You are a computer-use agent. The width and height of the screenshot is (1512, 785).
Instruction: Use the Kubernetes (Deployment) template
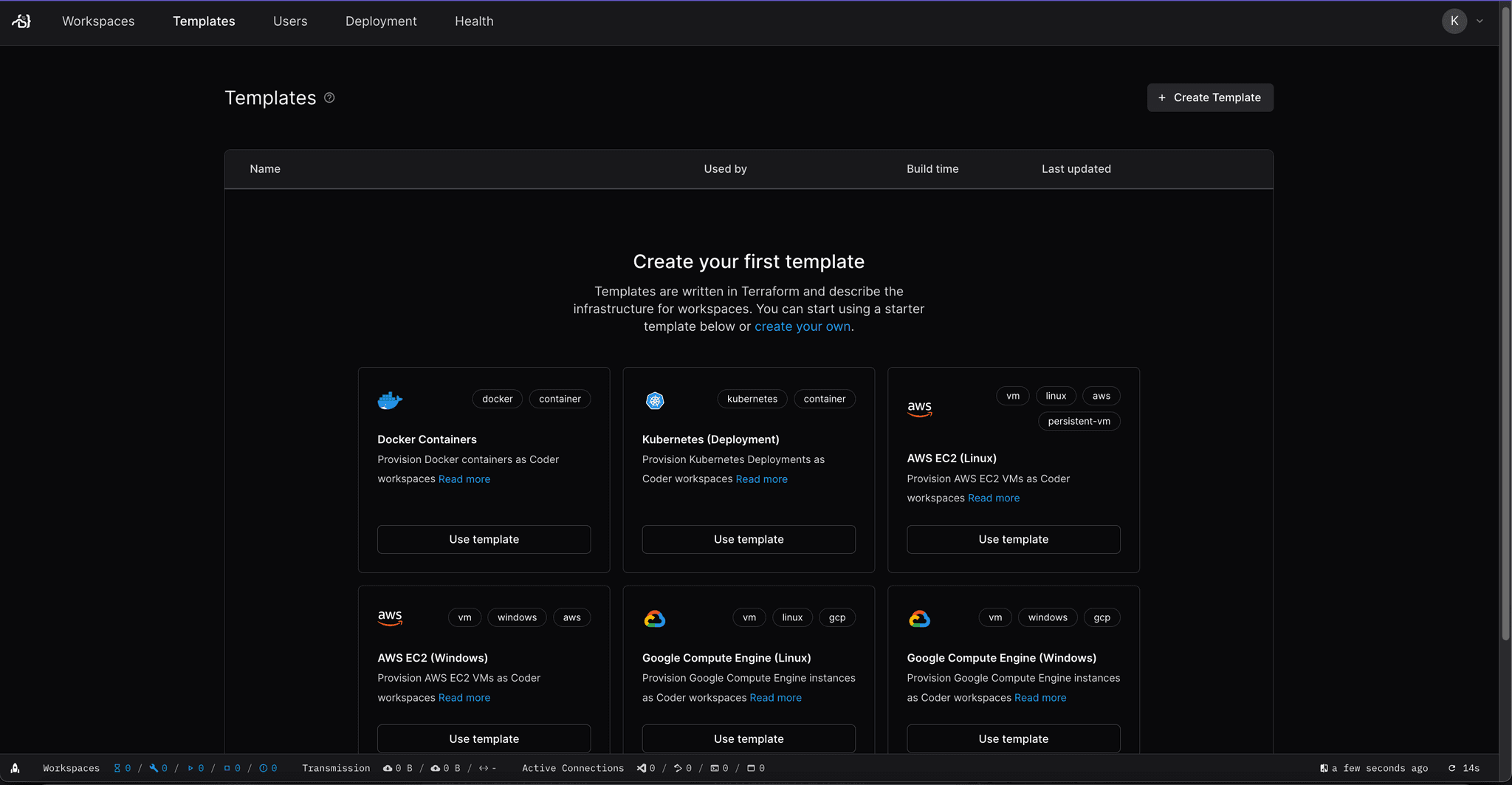[749, 539]
